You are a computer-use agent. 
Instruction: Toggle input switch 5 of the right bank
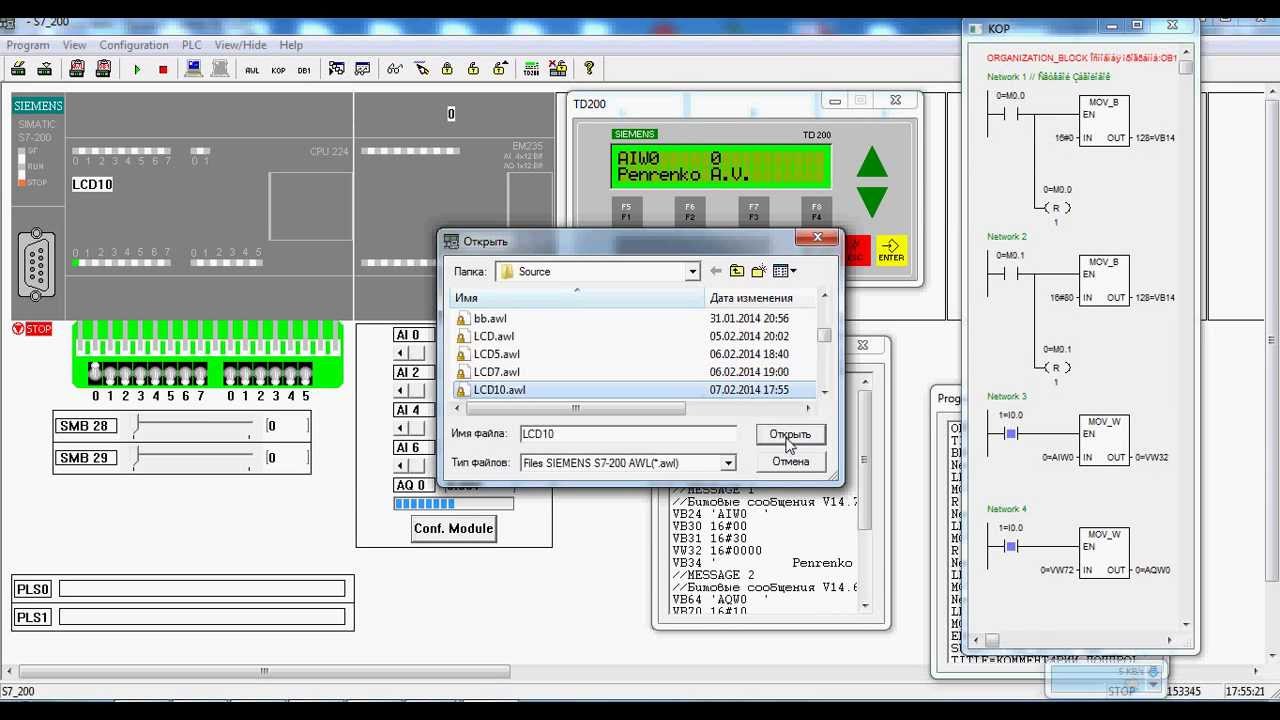(305, 374)
